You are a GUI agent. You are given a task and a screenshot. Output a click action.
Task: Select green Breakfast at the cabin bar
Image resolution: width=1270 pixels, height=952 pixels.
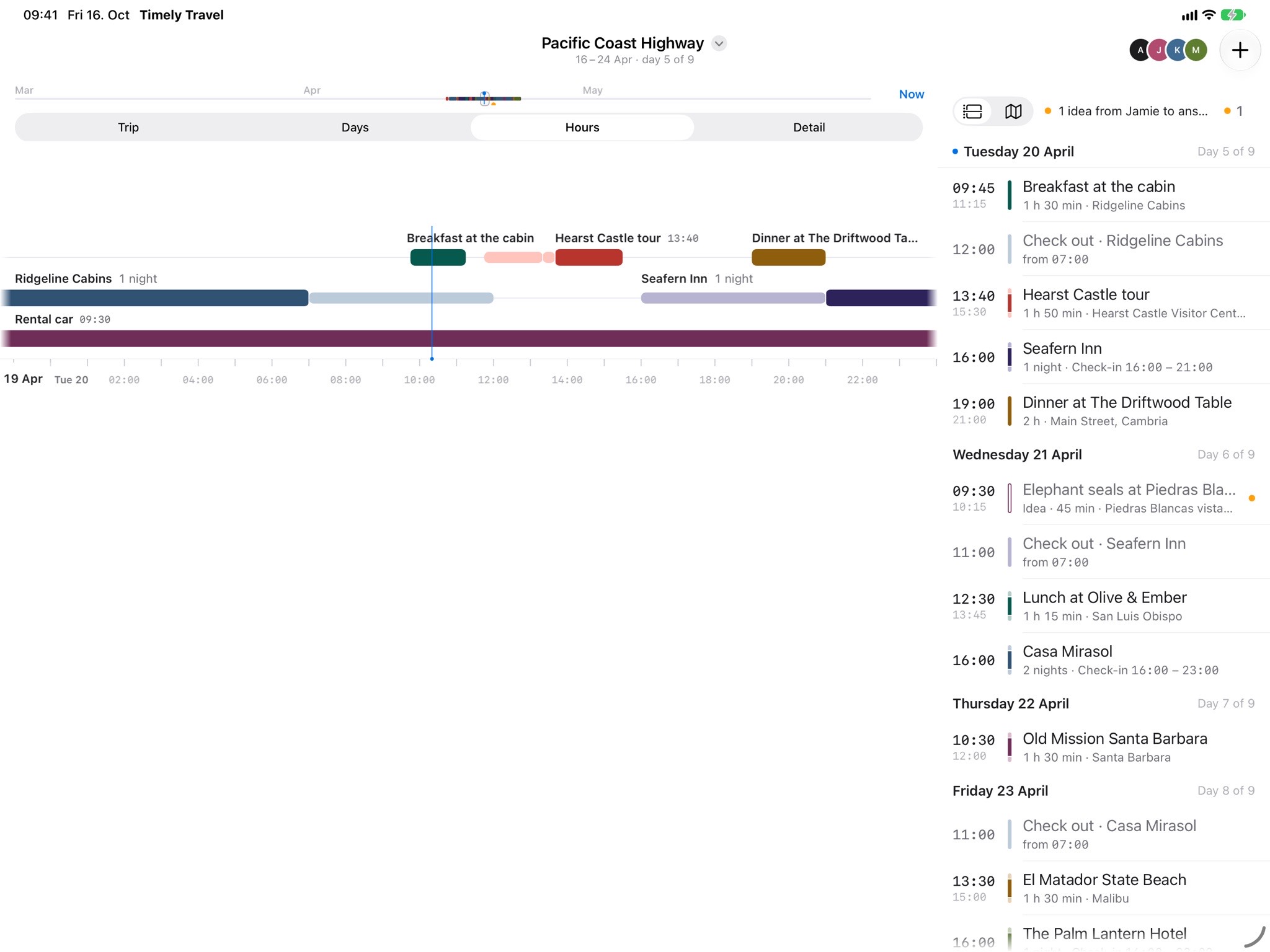click(438, 257)
